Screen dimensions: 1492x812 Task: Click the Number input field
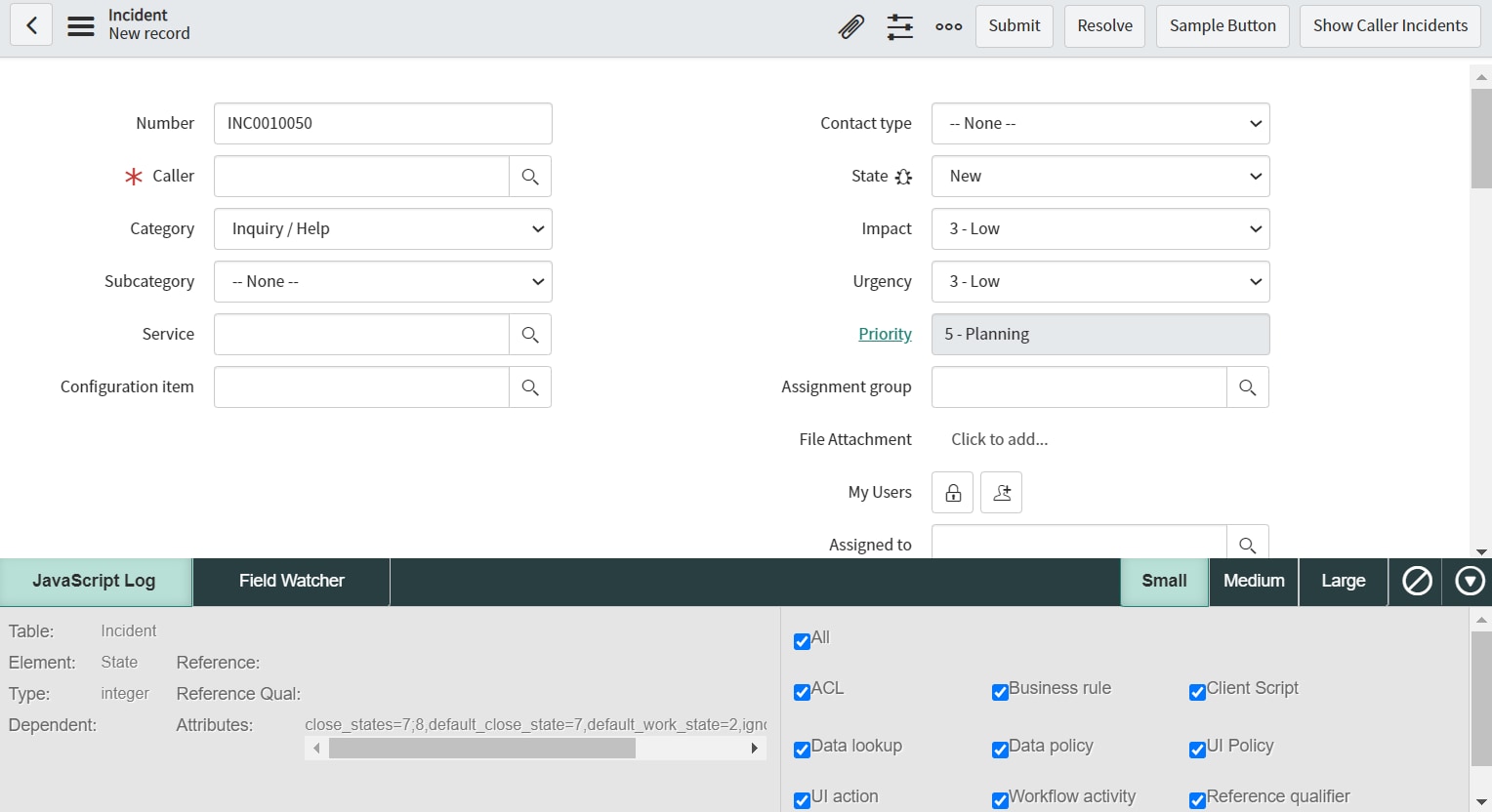[x=383, y=124]
